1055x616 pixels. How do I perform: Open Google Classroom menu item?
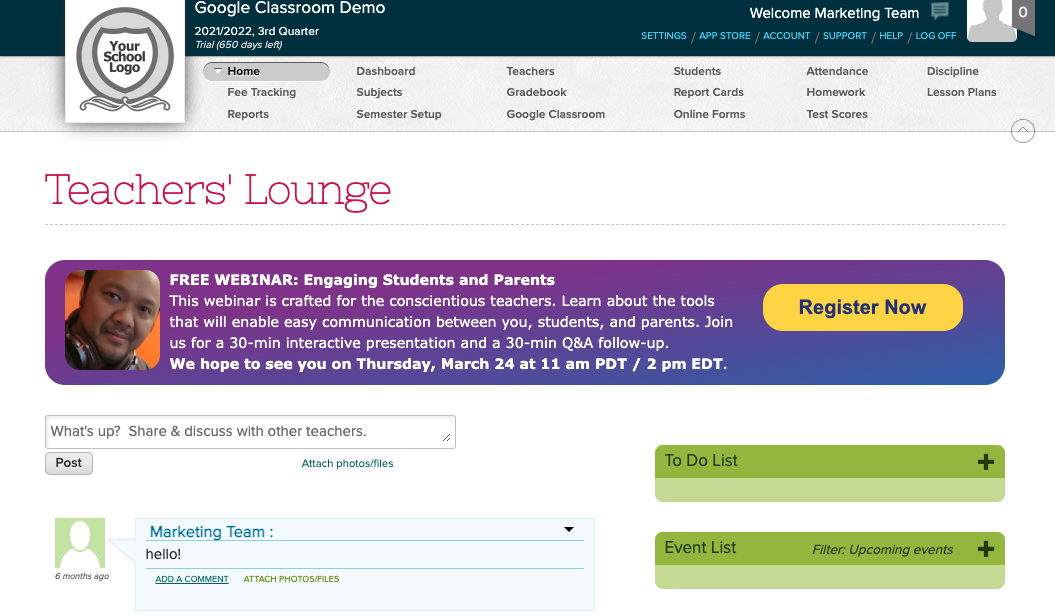[555, 114]
